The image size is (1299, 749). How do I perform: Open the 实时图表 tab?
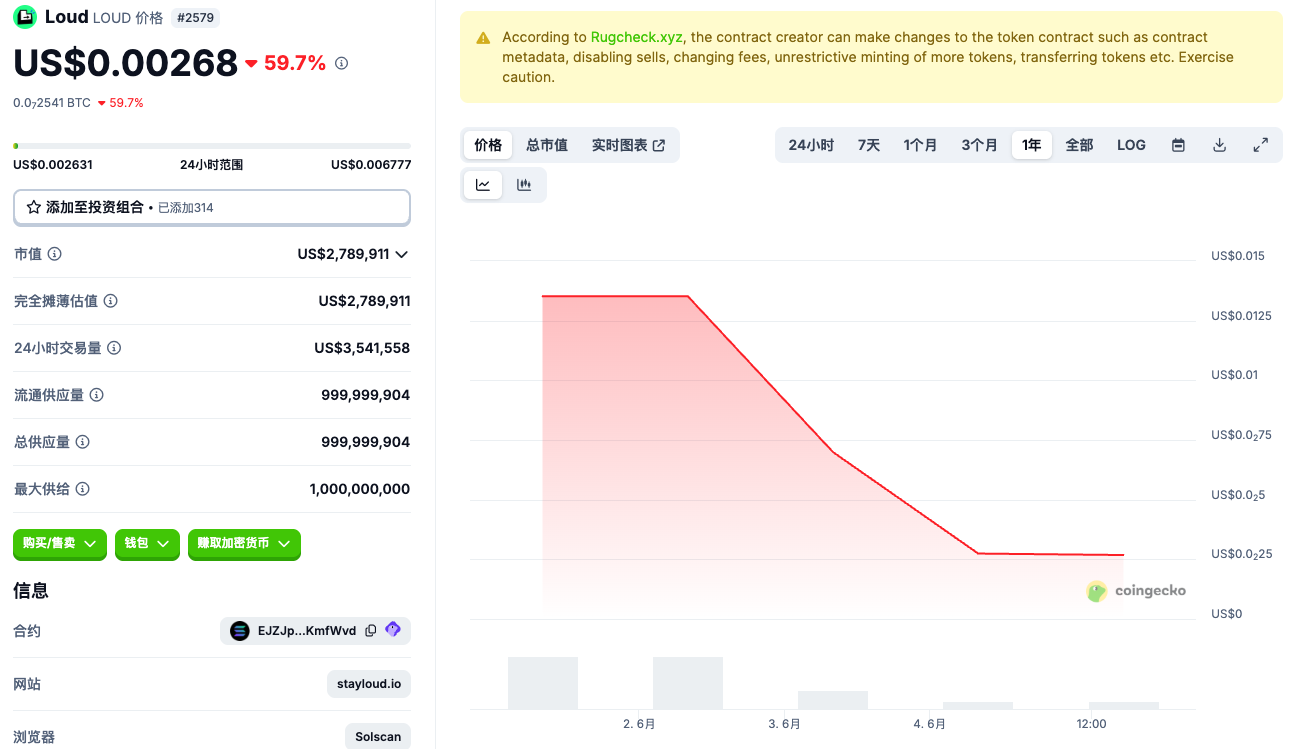628,145
